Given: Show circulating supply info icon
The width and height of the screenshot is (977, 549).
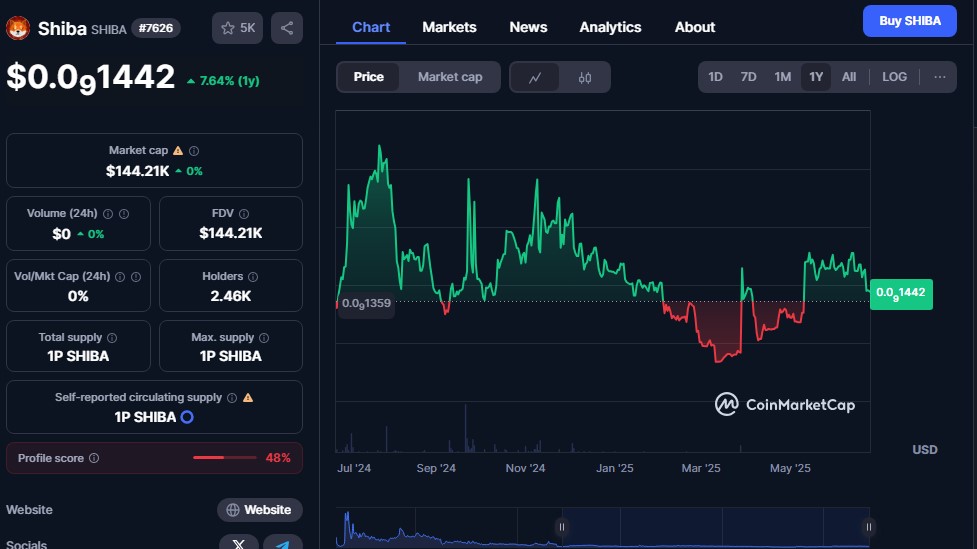Looking at the screenshot, I should (232, 398).
